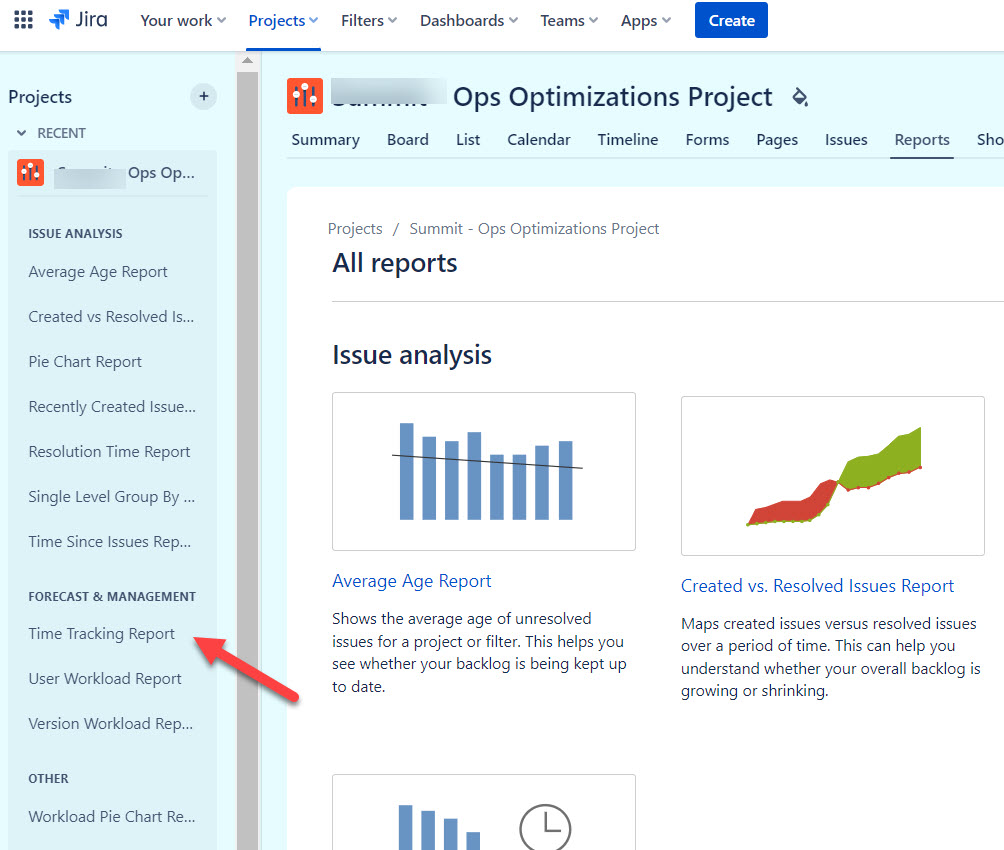Viewport: 1004px width, 850px height.
Task: Open the Pages tab
Action: coord(777,140)
